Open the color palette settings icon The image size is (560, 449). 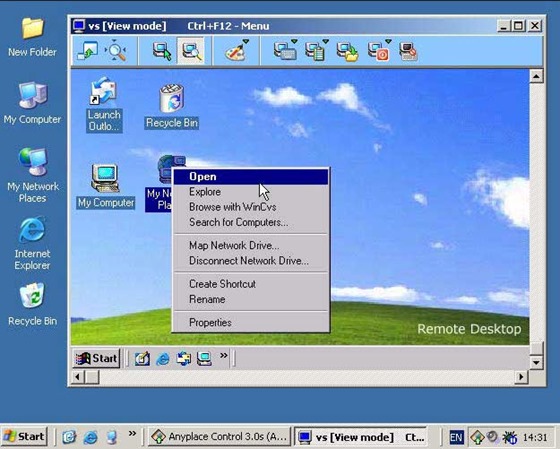pos(235,52)
